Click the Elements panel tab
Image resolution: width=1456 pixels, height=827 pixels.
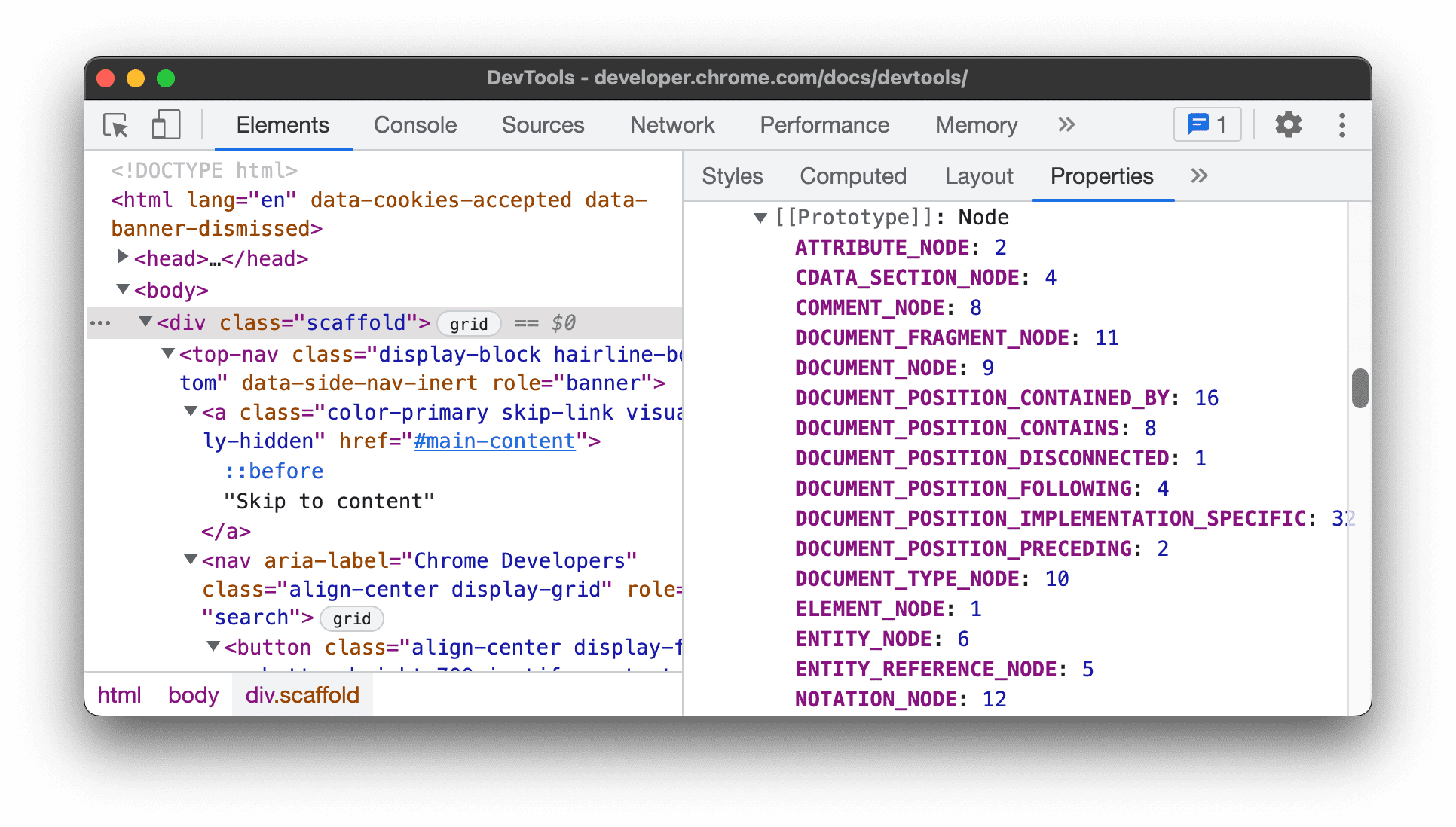click(x=283, y=124)
